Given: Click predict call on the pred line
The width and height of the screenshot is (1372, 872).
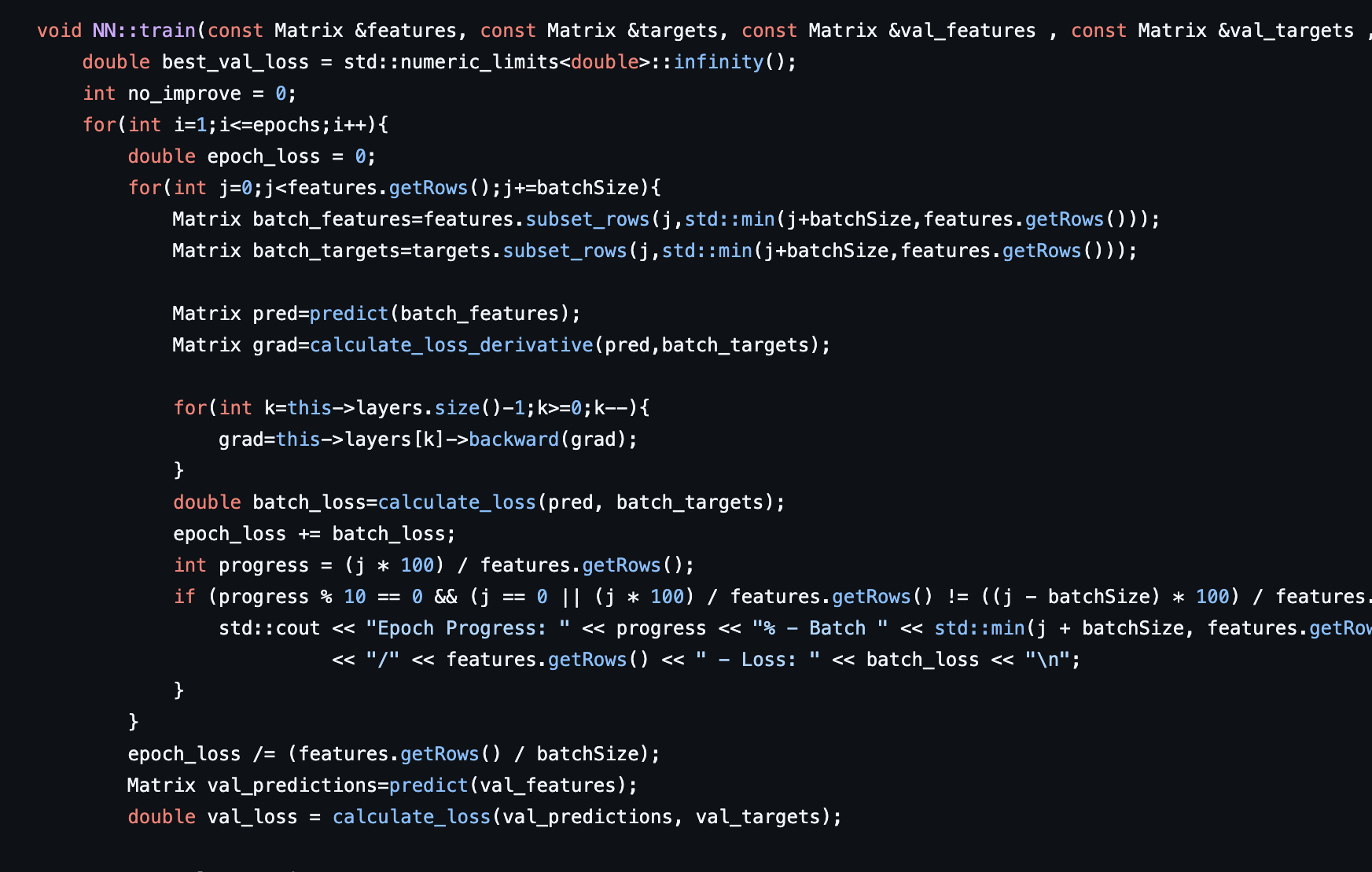Looking at the screenshot, I should click(x=348, y=314).
